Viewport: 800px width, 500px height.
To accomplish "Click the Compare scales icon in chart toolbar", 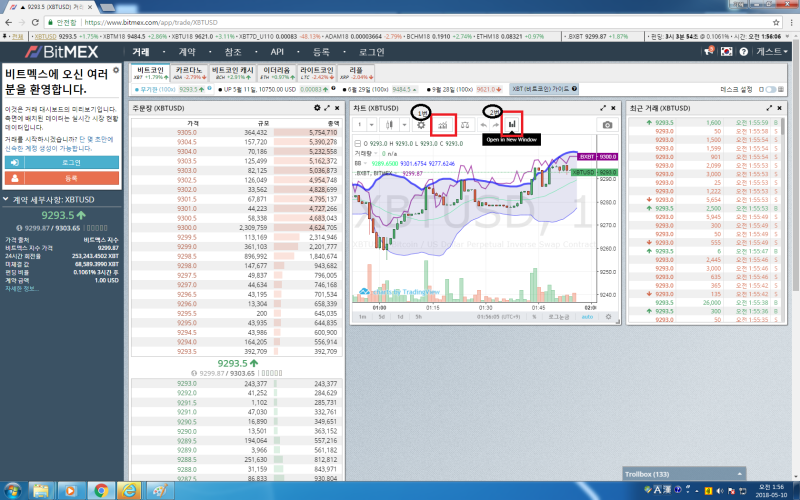I will (465, 124).
